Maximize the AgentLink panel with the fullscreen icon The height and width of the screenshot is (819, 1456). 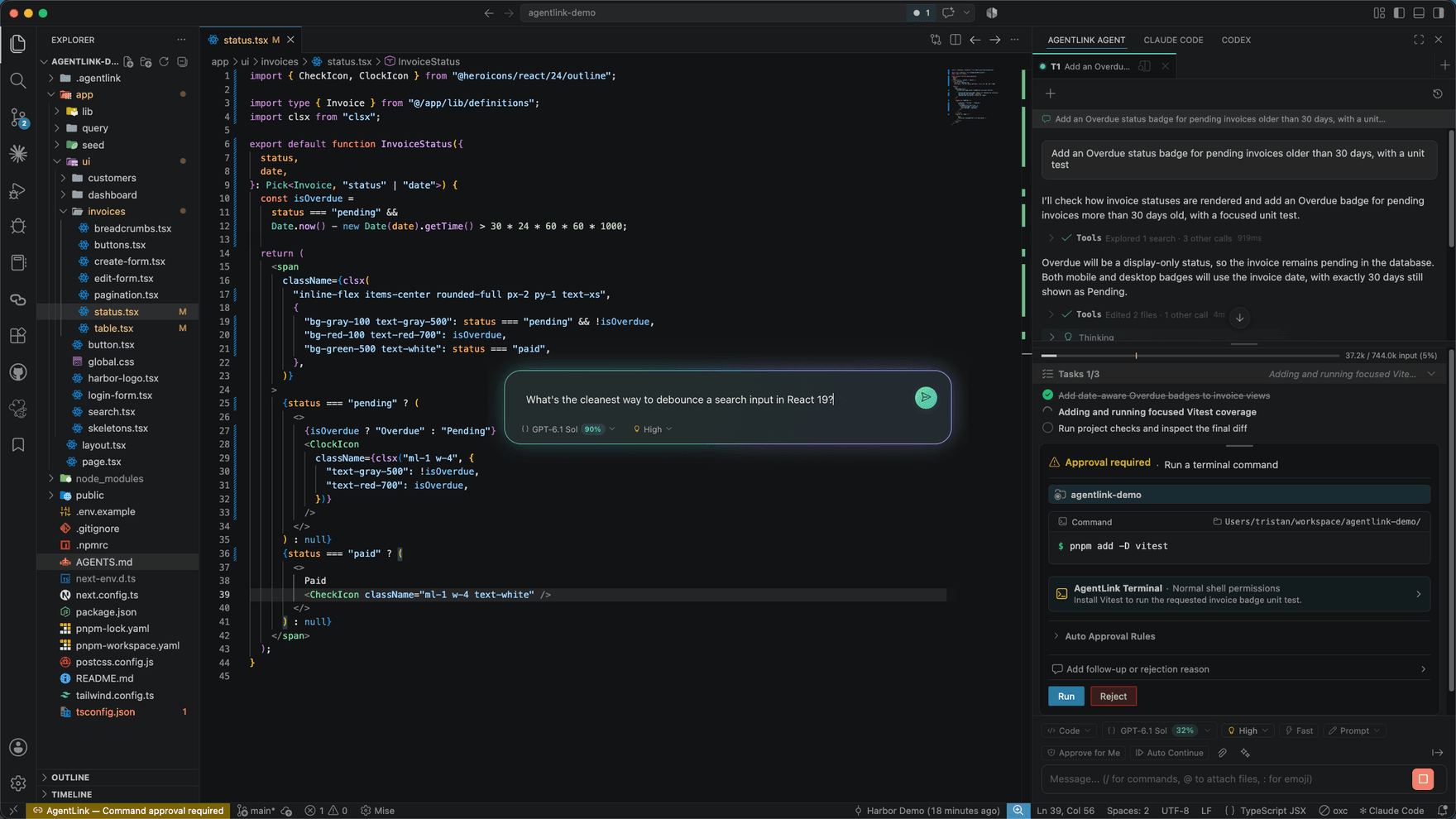[x=1419, y=40]
